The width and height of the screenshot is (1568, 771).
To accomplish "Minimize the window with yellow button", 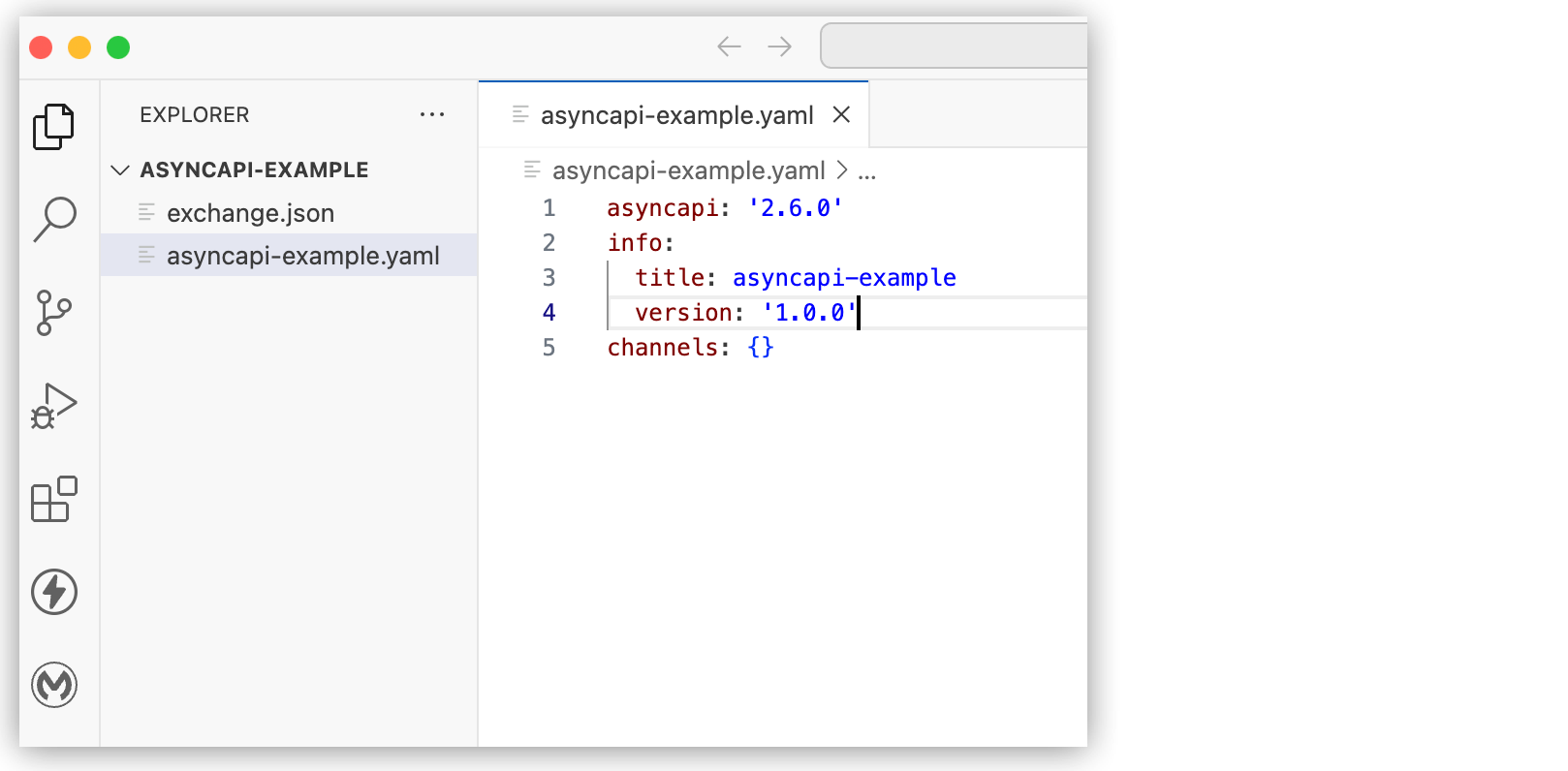I will click(x=79, y=47).
